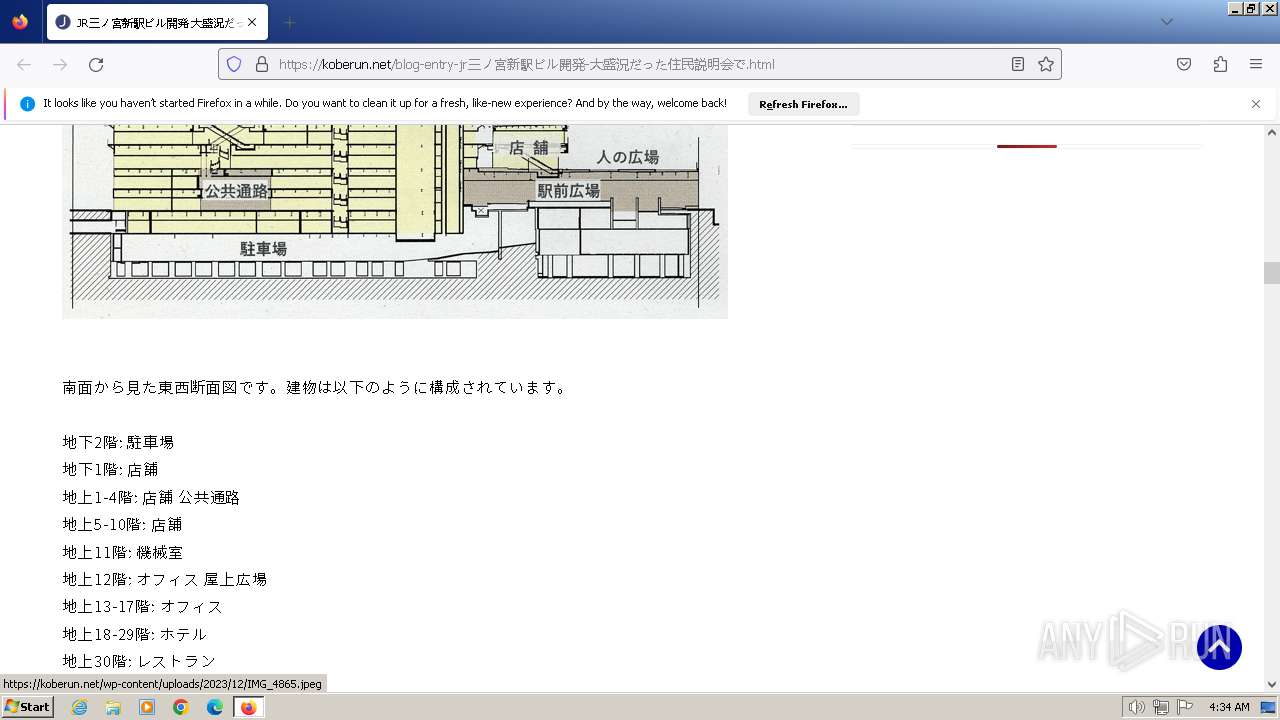
Task: Dismiss the Firefox refresh notification bar
Action: [x=1256, y=104]
